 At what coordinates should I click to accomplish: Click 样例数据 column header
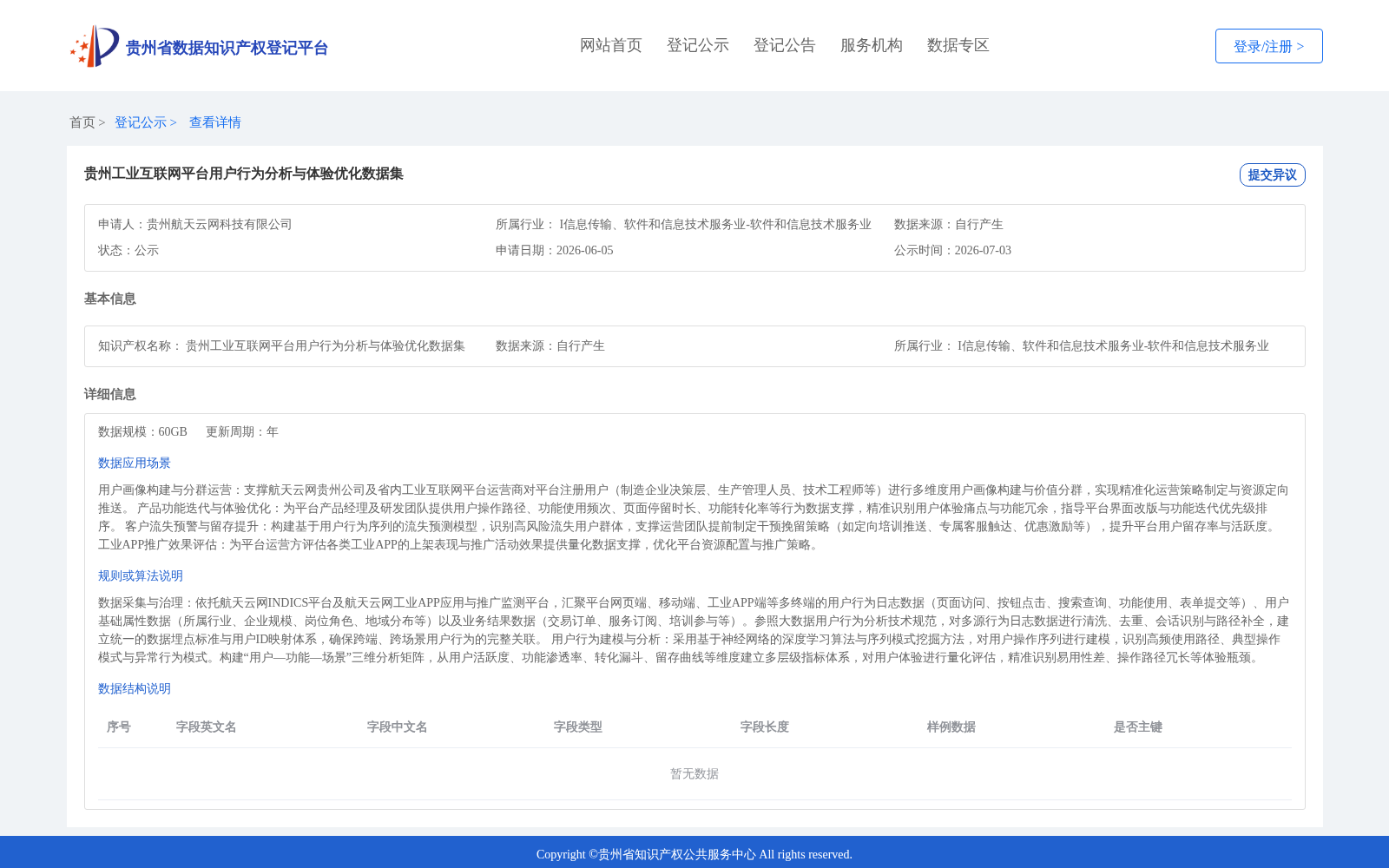point(951,727)
